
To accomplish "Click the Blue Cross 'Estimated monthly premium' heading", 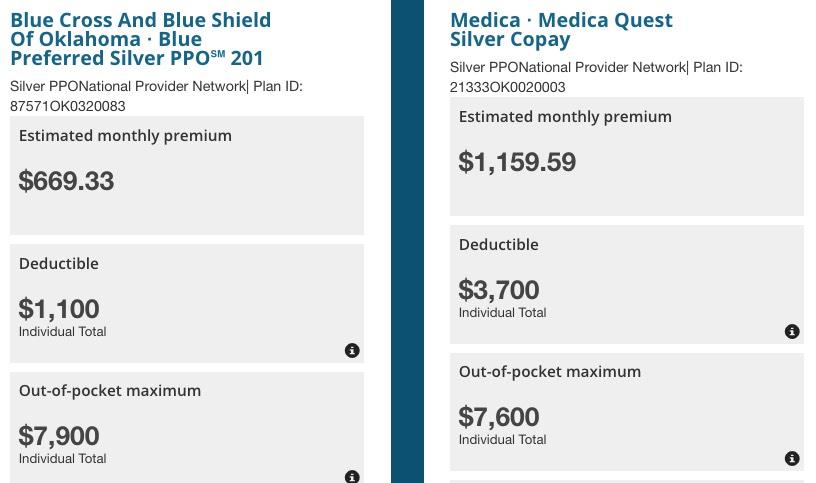I will pyautogui.click(x=125, y=135).
